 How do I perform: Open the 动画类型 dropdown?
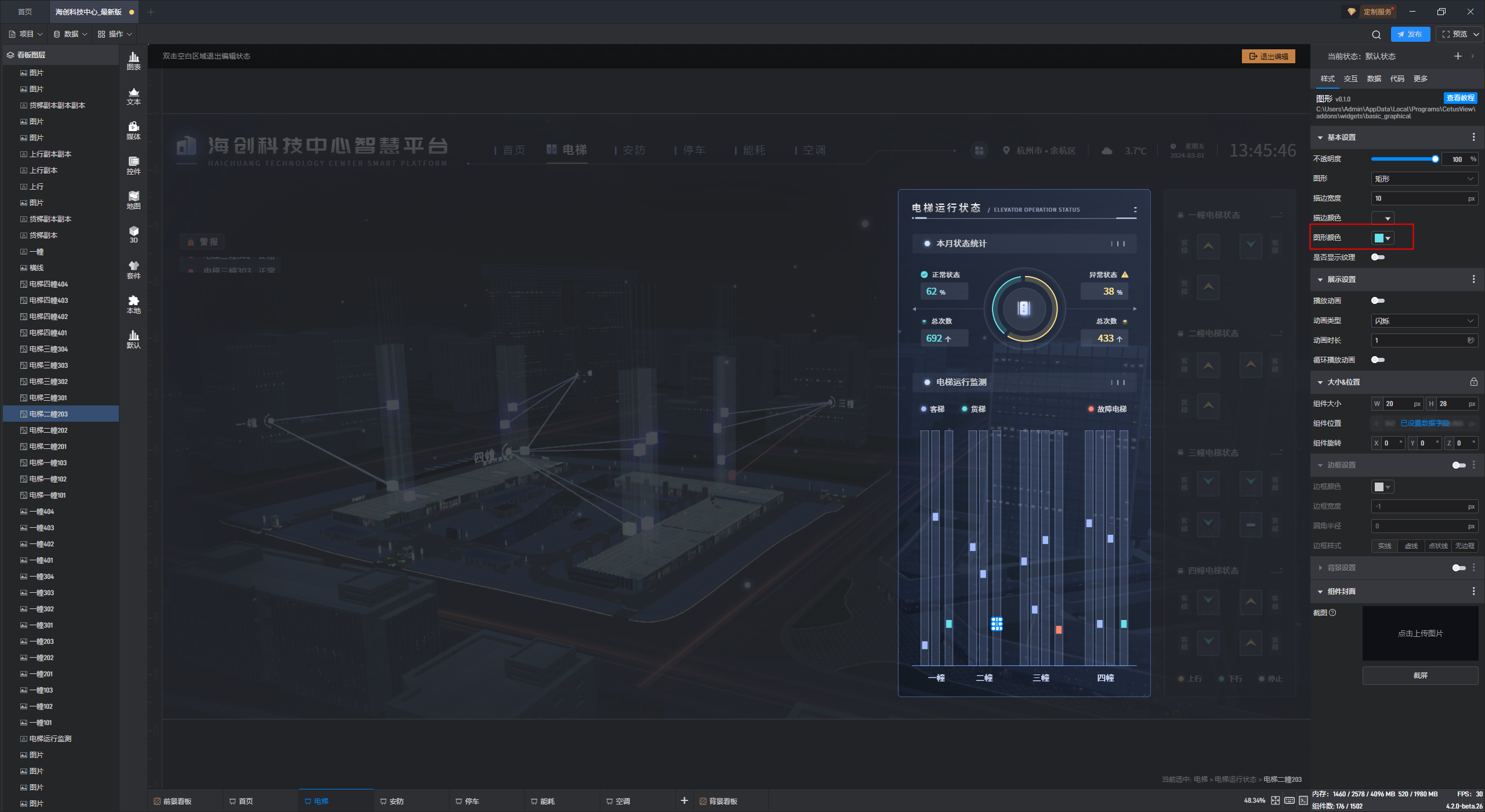pos(1424,321)
